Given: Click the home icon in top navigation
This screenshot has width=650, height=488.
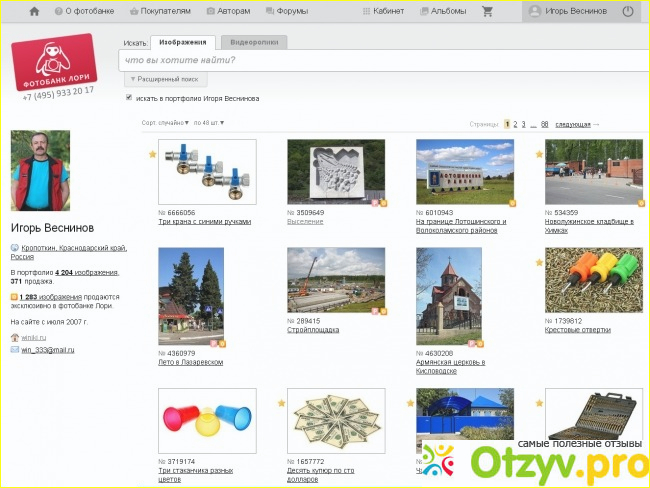Looking at the screenshot, I should [x=34, y=11].
